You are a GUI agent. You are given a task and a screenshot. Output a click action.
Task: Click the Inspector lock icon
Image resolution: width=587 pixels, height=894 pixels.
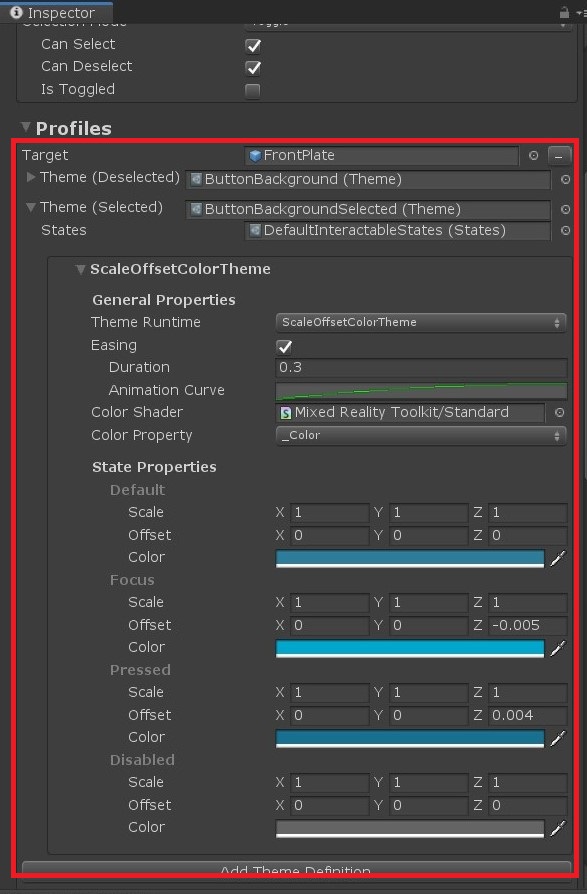click(564, 12)
